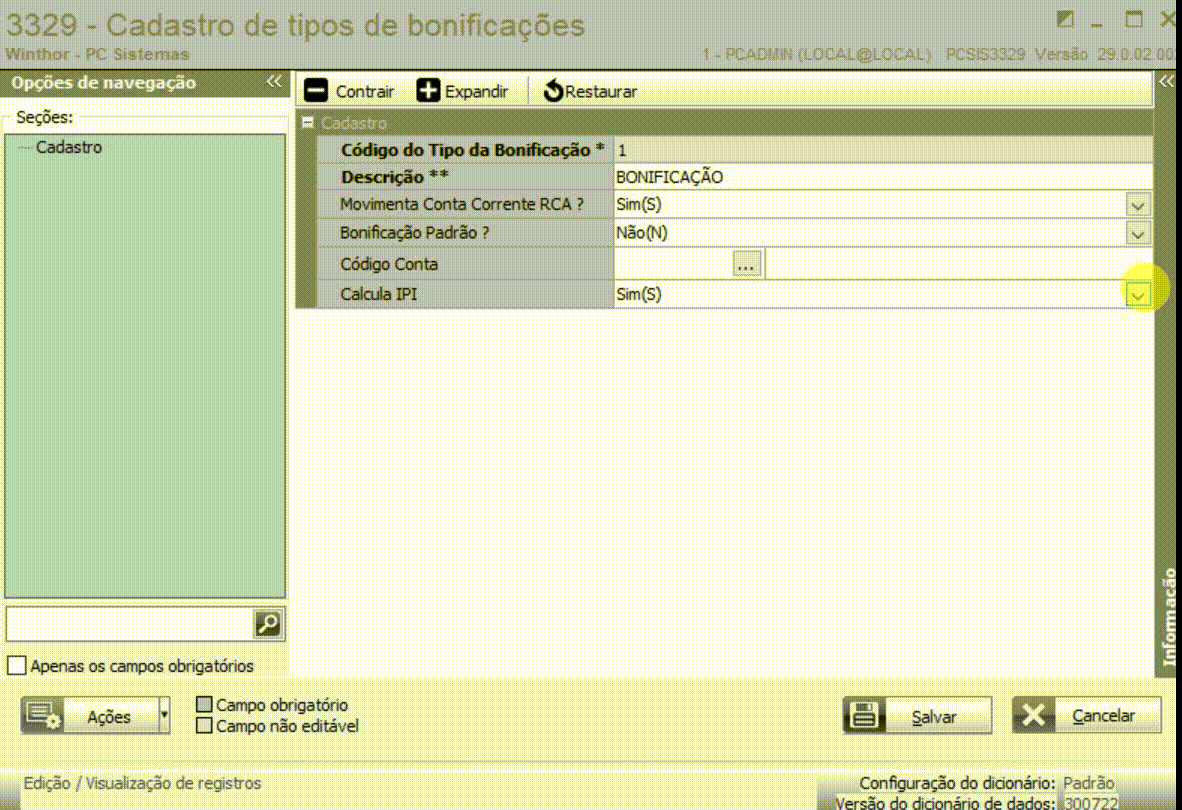Click the Restaurar circular arrow icon

(553, 91)
